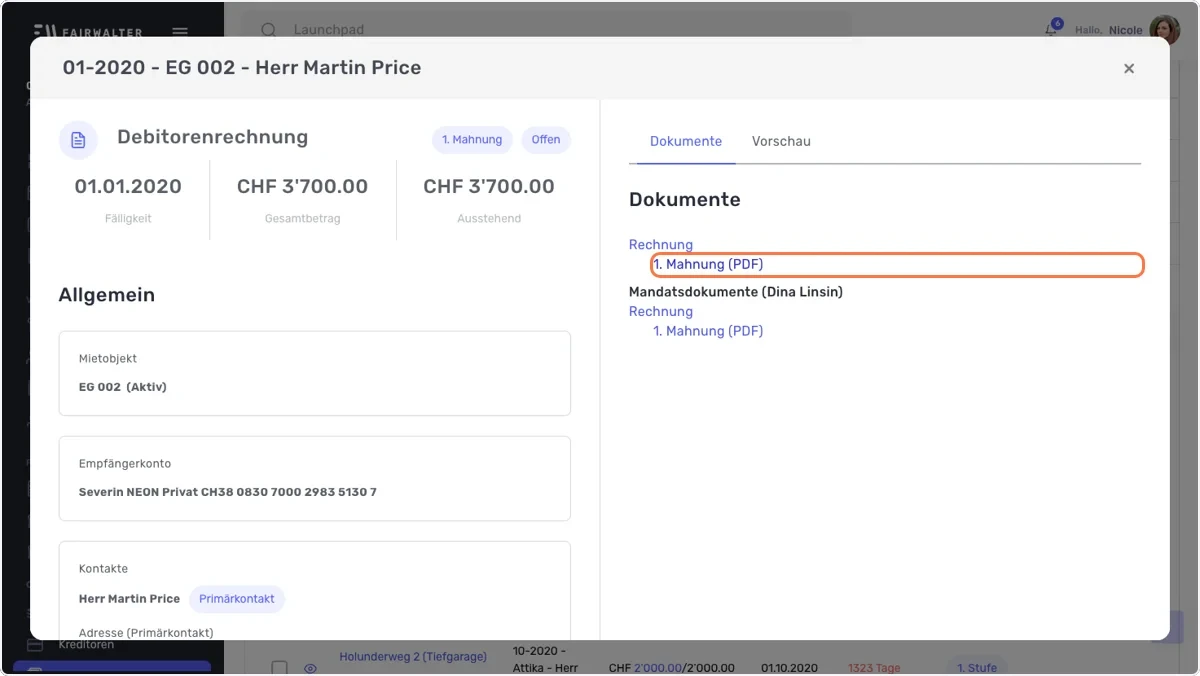The height and width of the screenshot is (676, 1200).
Task: Open the Rechnung link directly under the Dokumente heading
Action: coord(661,244)
